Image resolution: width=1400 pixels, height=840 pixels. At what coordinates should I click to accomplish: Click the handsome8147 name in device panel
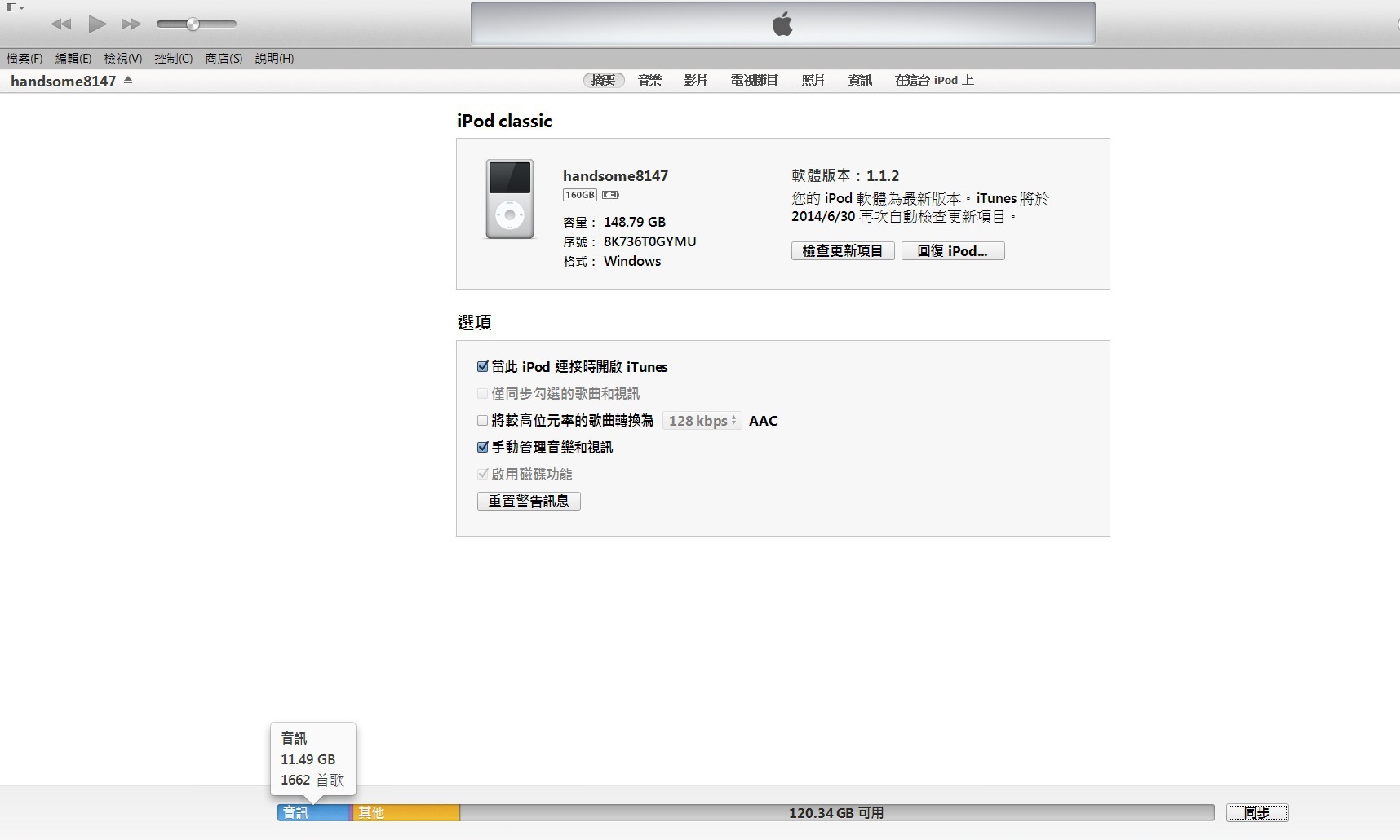coord(615,175)
